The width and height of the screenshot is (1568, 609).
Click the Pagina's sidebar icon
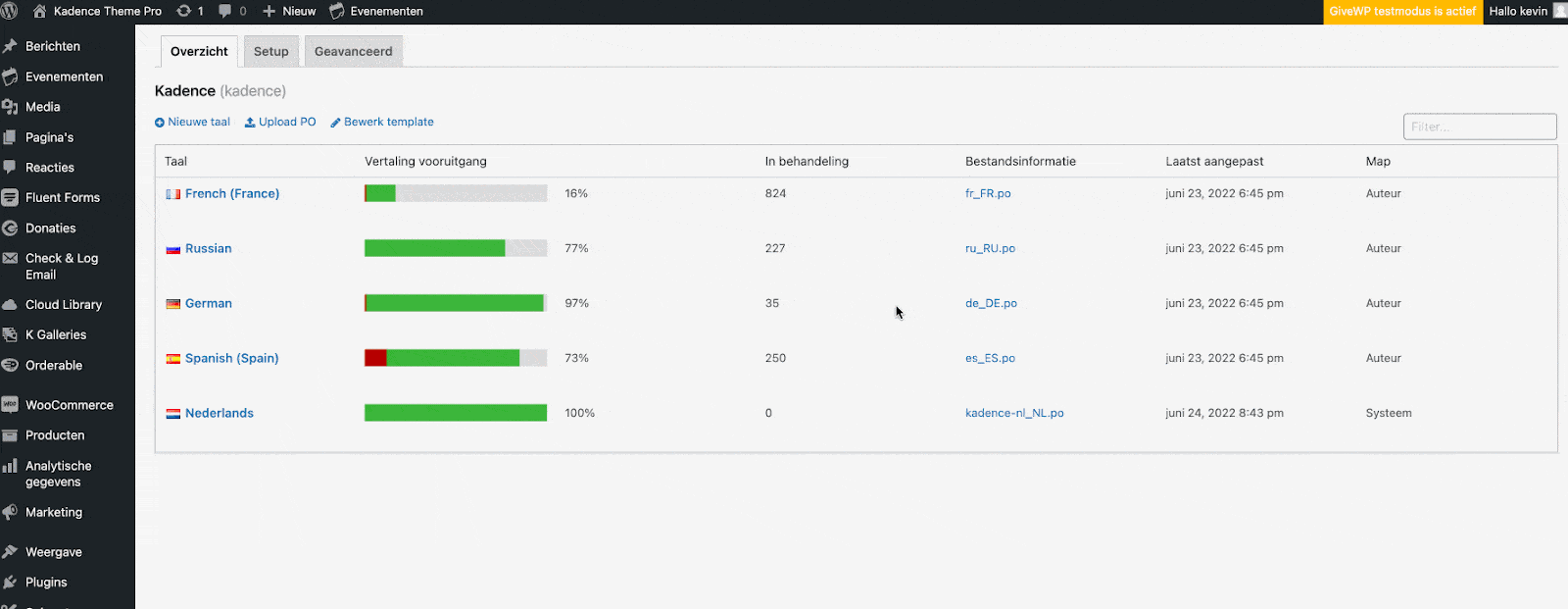coord(10,137)
